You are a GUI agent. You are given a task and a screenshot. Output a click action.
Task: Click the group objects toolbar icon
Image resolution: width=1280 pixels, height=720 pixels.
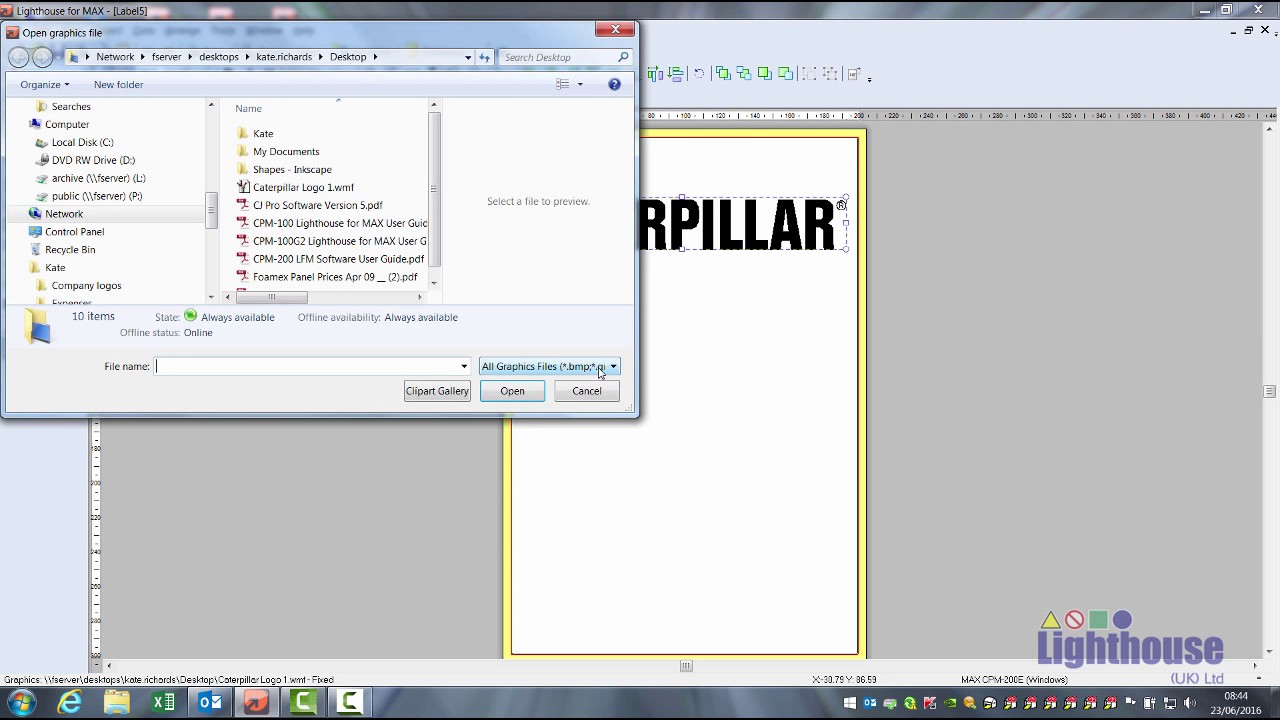coord(809,74)
